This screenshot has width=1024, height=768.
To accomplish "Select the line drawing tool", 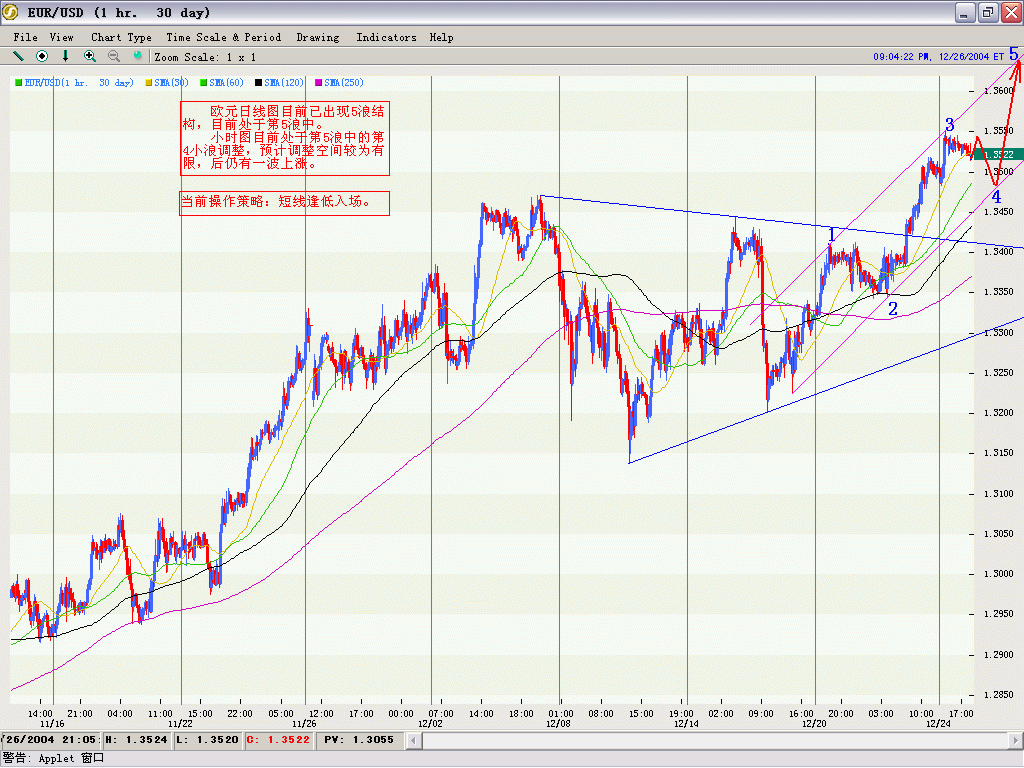I will tap(18, 56).
